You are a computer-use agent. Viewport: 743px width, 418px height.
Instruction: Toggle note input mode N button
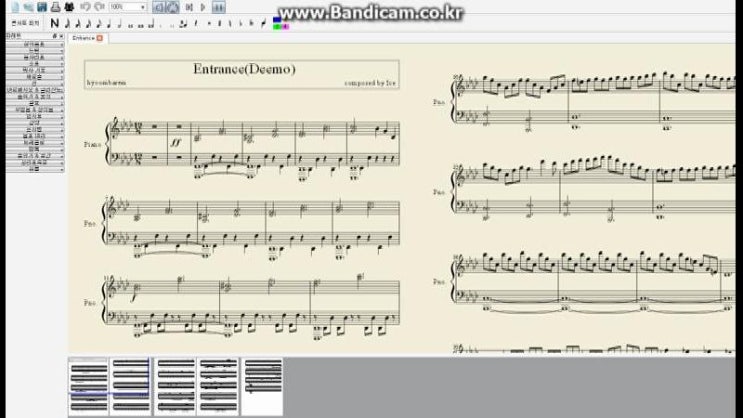click(x=54, y=23)
